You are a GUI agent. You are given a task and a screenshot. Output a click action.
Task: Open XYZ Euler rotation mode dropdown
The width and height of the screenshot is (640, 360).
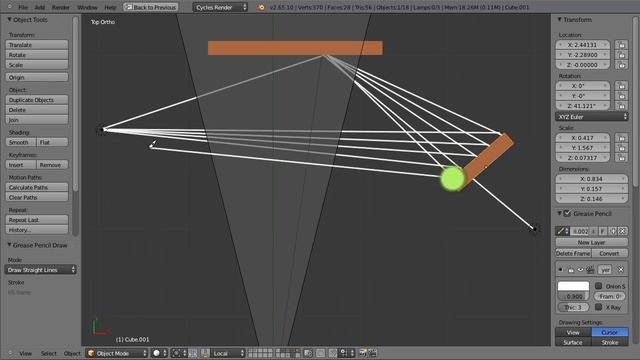tap(591, 117)
